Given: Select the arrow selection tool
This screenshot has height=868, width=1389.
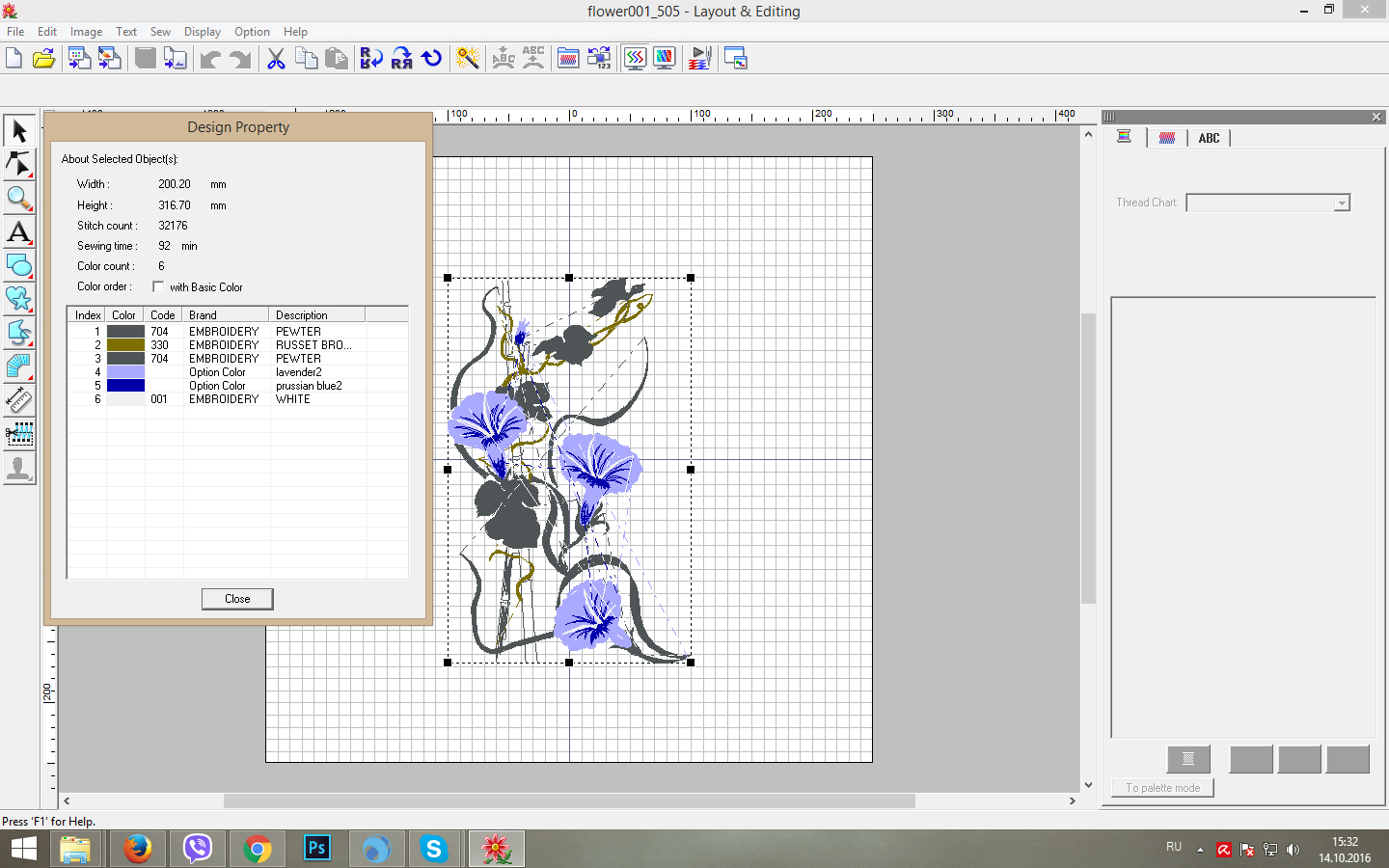Looking at the screenshot, I should click(x=19, y=130).
